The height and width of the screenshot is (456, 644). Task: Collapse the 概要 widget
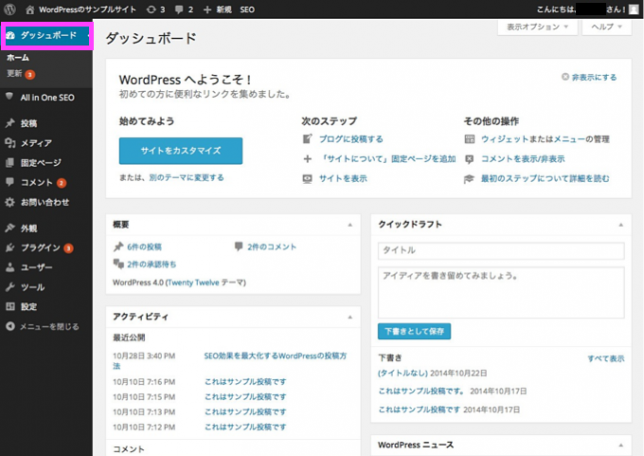click(x=350, y=225)
